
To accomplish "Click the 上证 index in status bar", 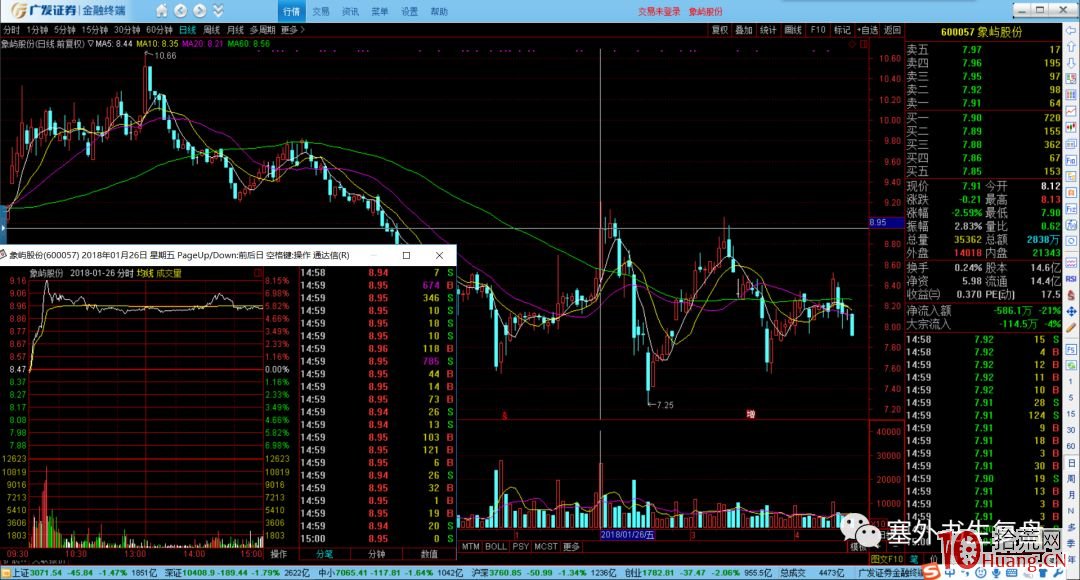I will [83, 572].
